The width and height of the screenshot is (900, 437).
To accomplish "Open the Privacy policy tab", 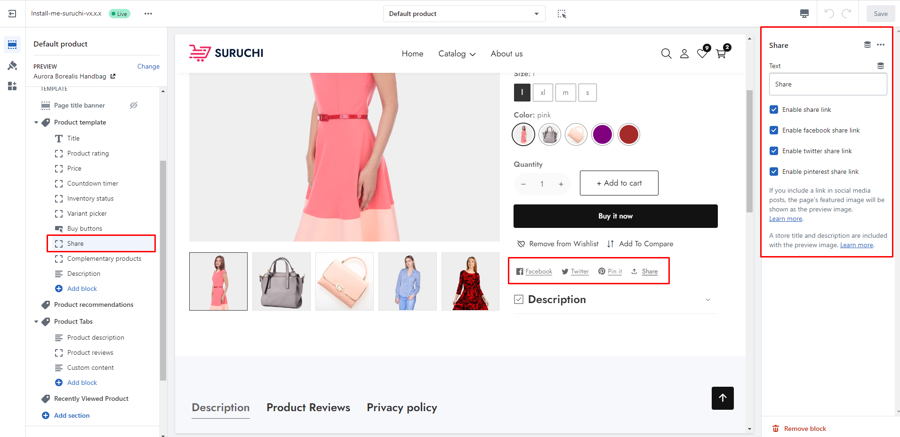I will point(401,408).
